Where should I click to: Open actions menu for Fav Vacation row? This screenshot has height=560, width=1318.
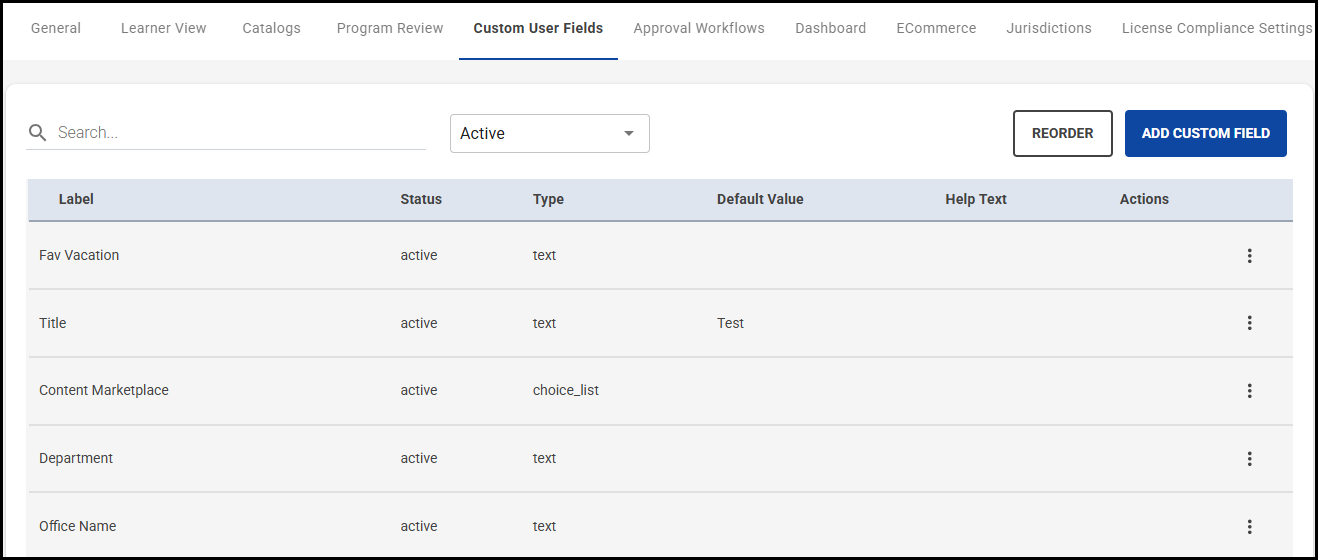1249,256
